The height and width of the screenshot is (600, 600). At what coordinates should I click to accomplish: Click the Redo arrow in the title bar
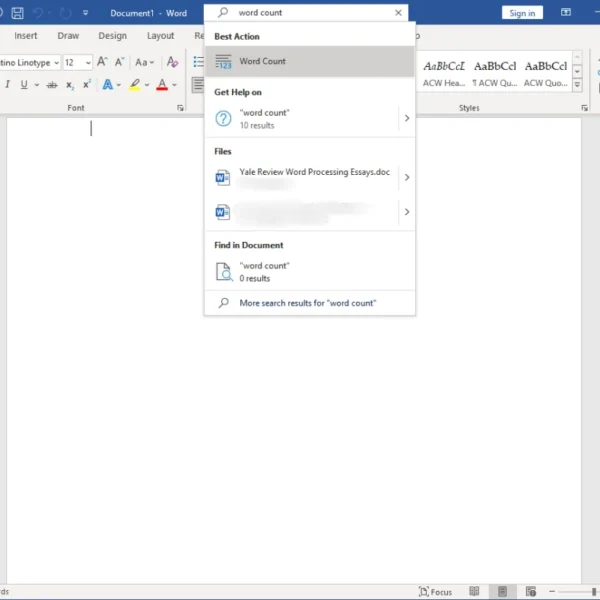point(65,13)
